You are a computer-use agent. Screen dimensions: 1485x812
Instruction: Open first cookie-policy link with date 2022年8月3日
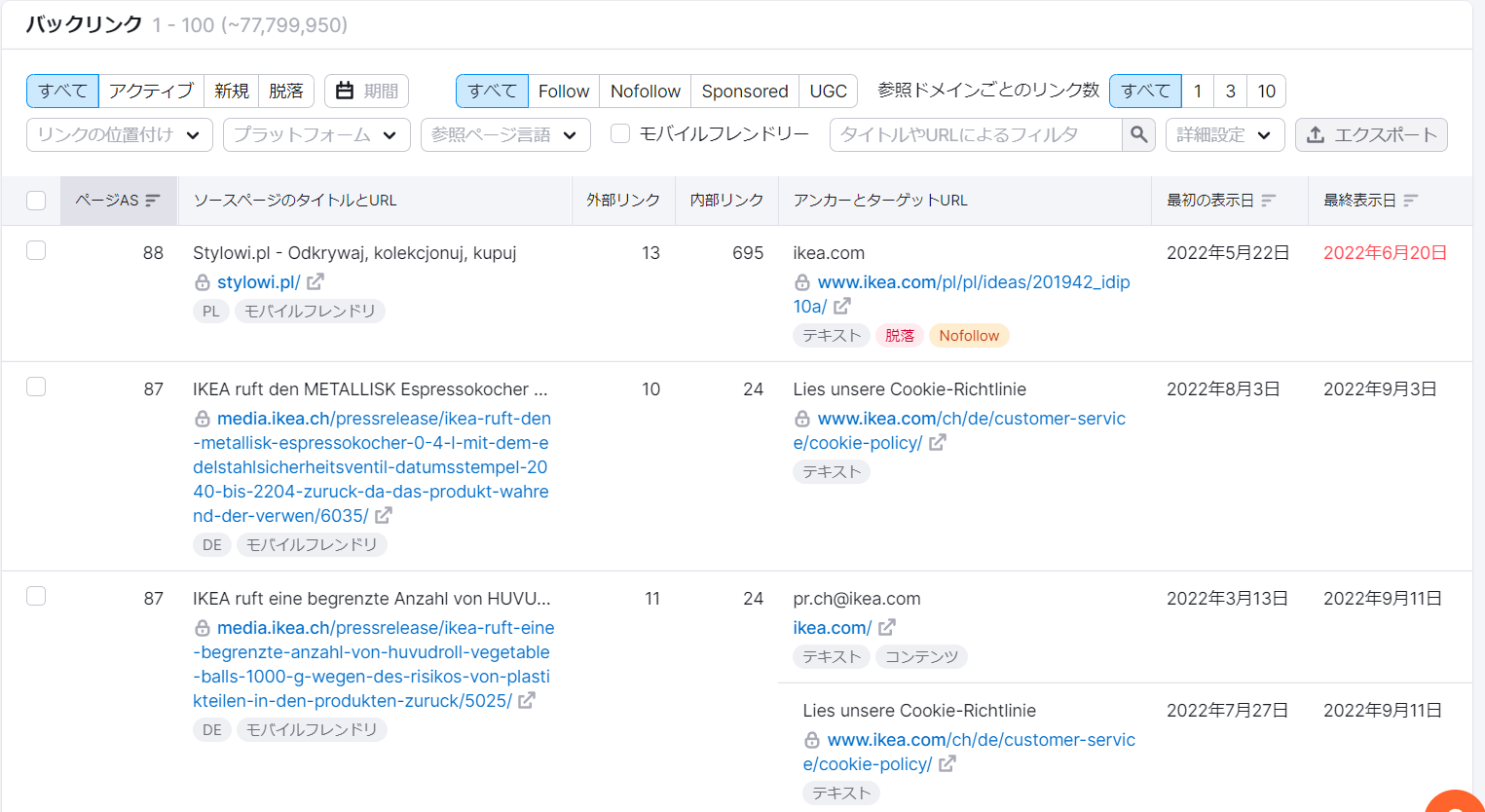(959, 430)
